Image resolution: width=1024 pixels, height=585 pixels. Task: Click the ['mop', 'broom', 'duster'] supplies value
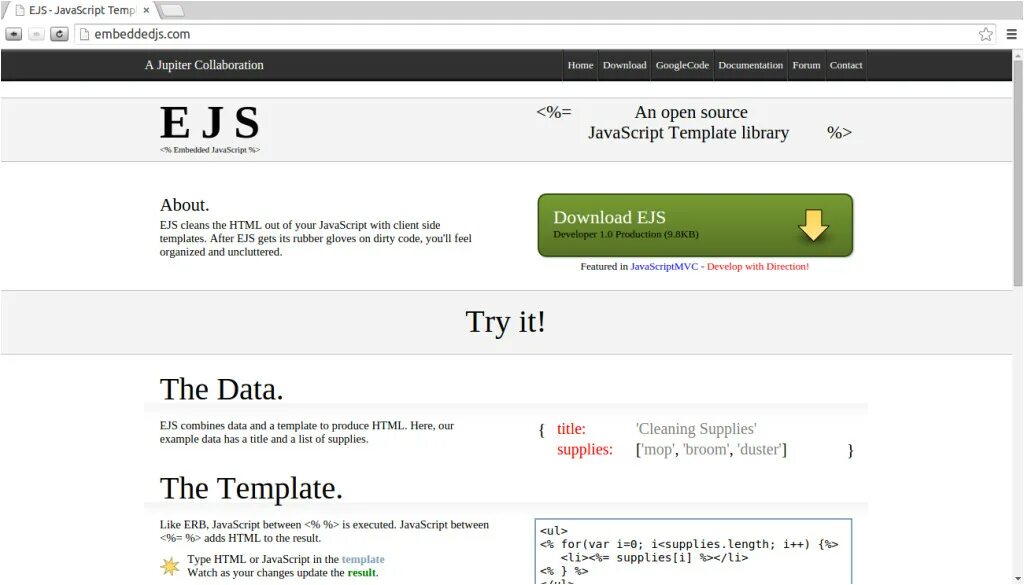click(711, 450)
